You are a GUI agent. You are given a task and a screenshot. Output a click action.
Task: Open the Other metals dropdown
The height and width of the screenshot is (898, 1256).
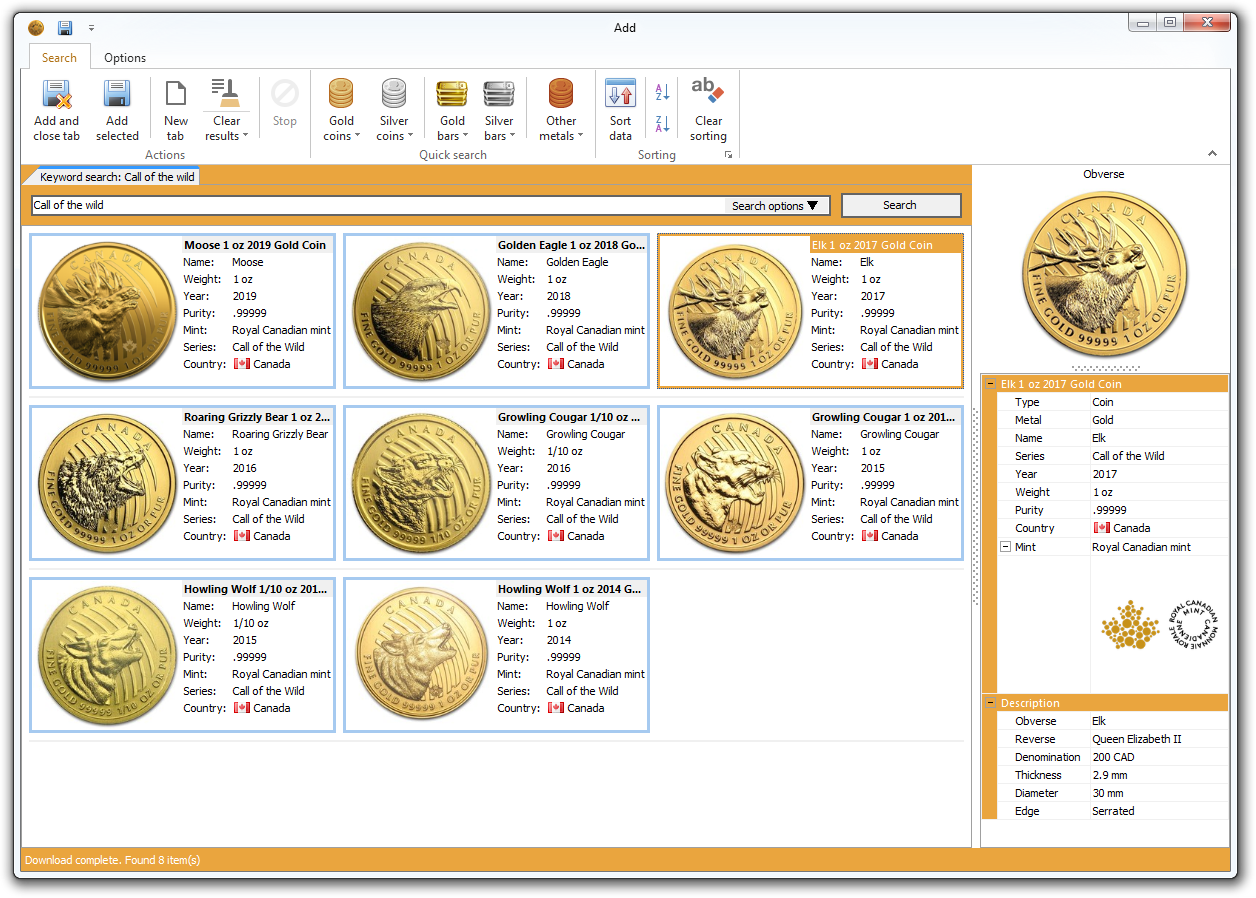coord(561,110)
